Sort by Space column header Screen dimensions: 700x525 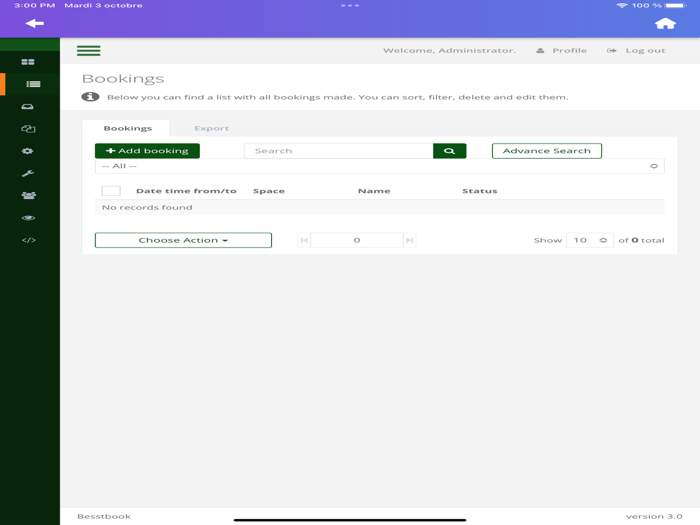coord(269,191)
